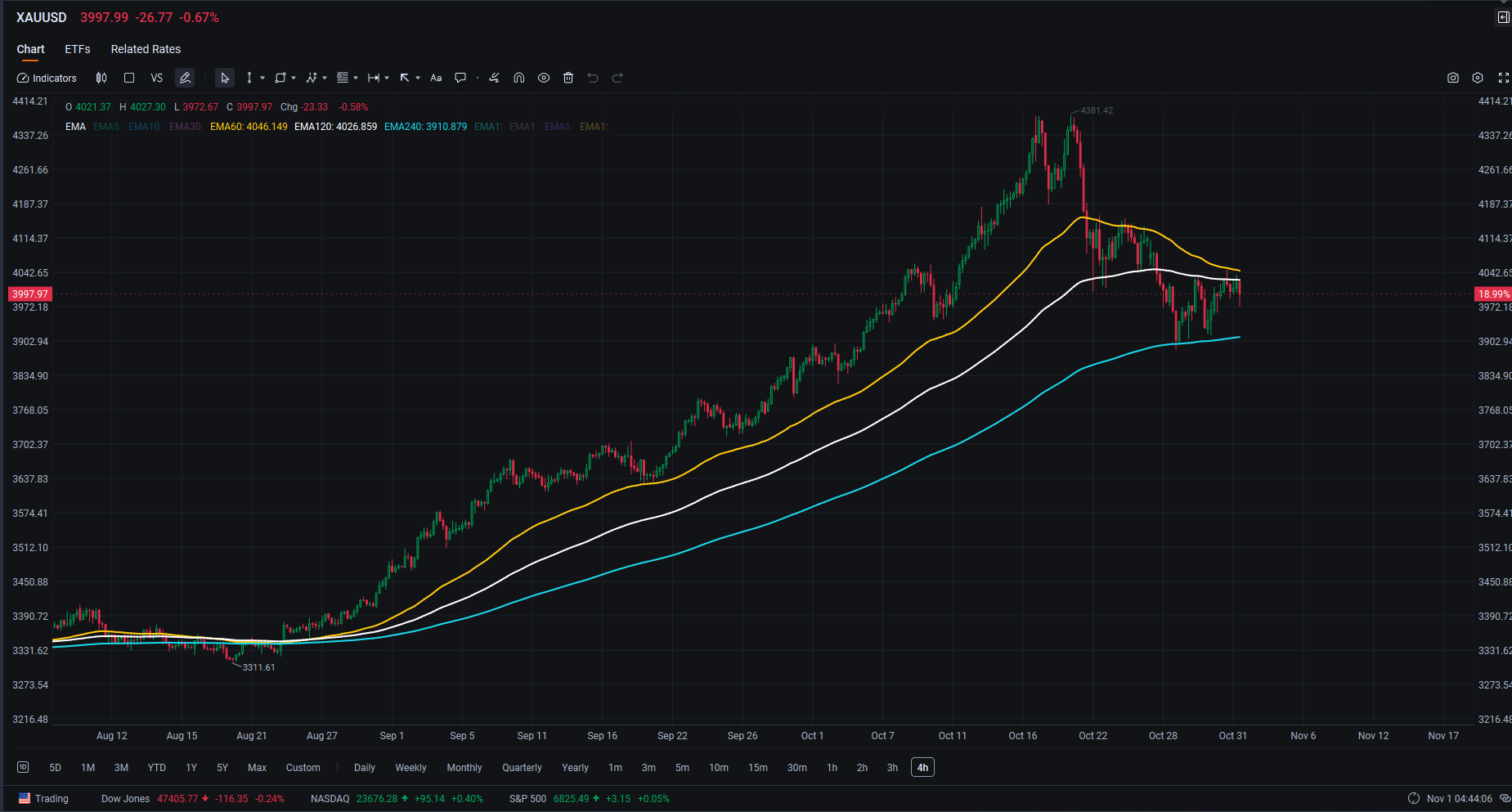This screenshot has height=812, width=1512.
Task: Toggle drawings visibility eye icon
Action: click(544, 79)
